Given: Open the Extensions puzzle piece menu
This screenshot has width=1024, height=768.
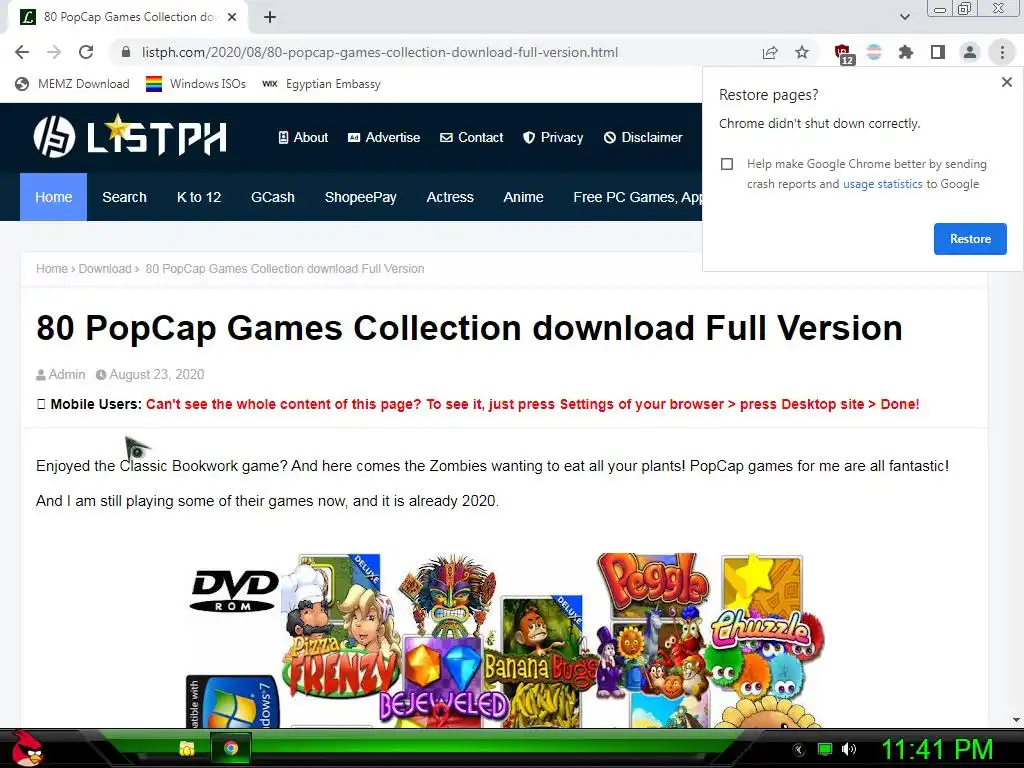Looking at the screenshot, I should (906, 52).
